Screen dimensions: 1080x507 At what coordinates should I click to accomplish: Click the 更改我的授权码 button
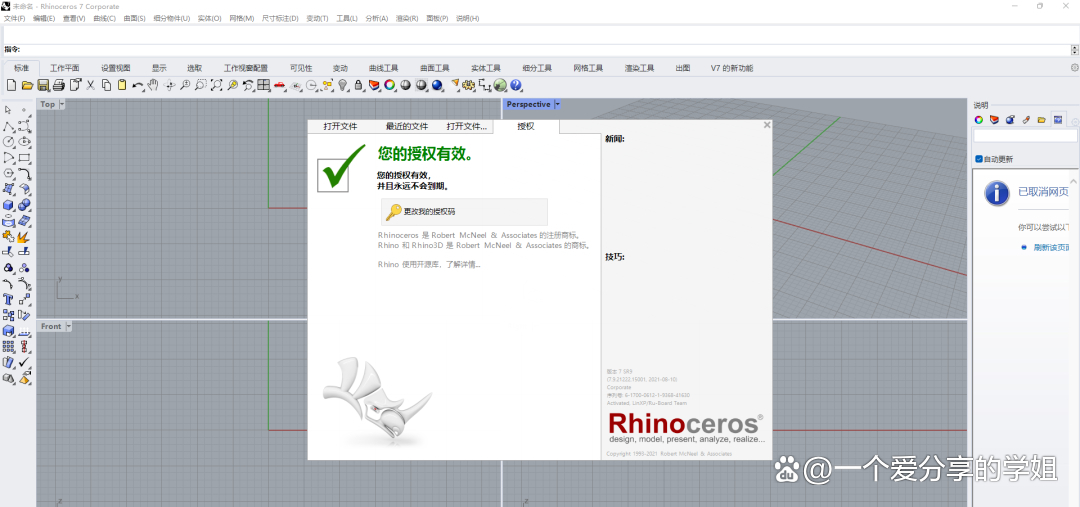tap(464, 212)
